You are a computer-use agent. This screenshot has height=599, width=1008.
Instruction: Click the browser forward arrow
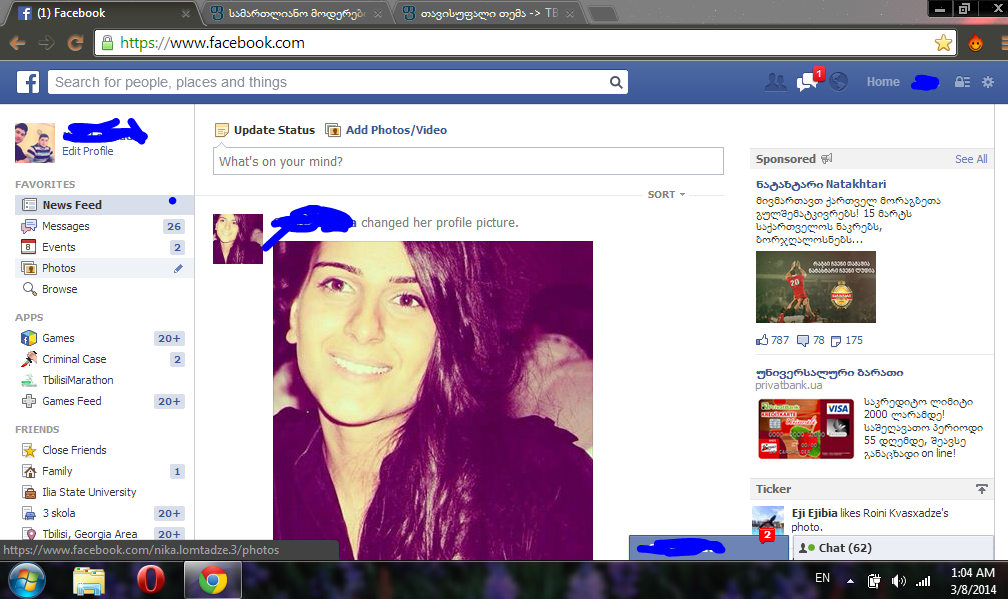click(46, 43)
